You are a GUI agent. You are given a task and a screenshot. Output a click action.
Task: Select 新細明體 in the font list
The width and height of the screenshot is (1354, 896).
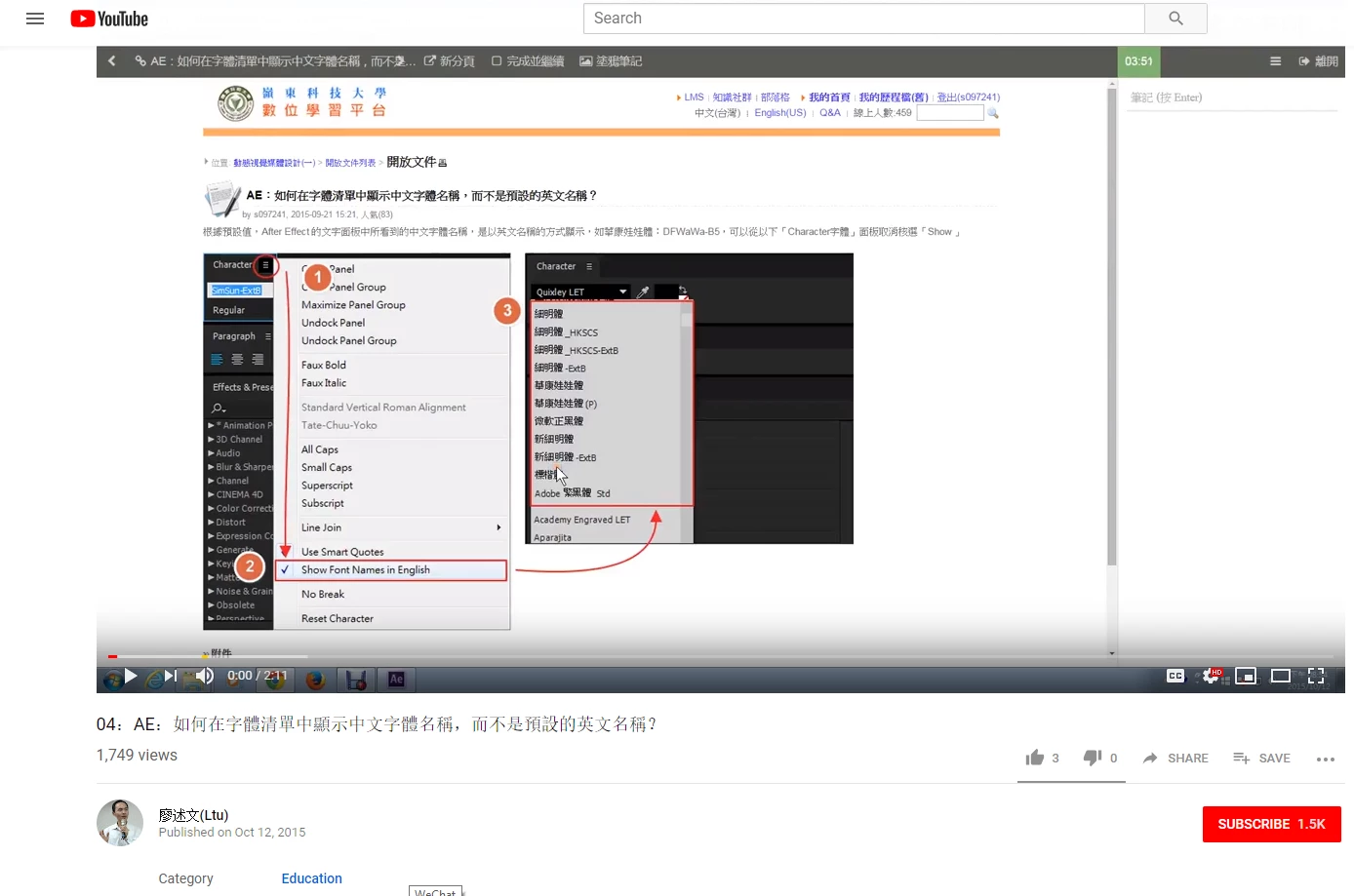tap(554, 439)
